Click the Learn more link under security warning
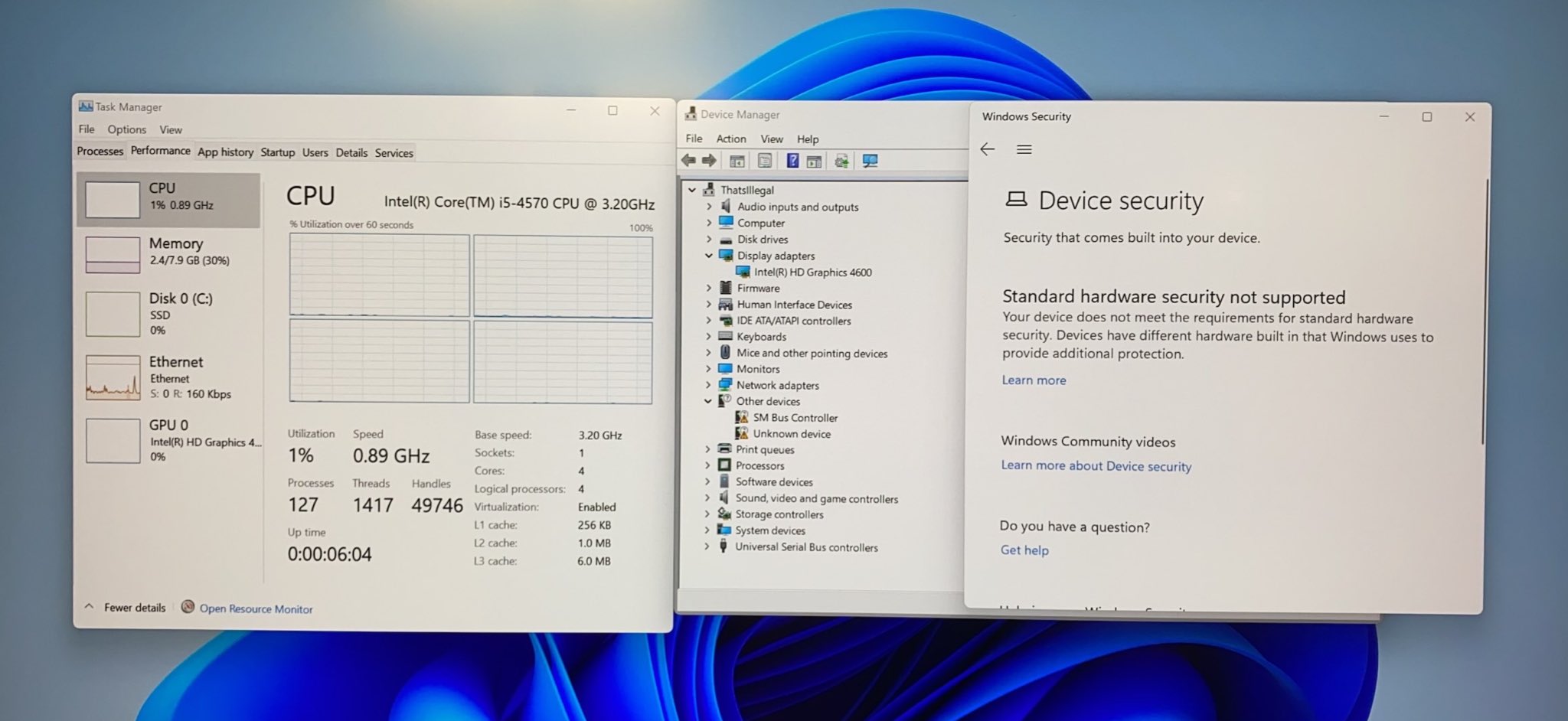The height and width of the screenshot is (721, 1568). click(1034, 380)
